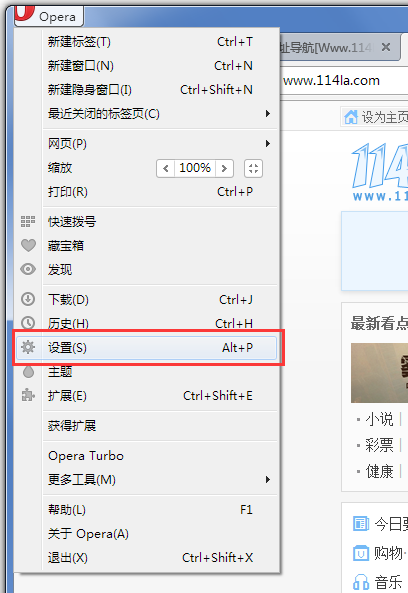The image size is (408, 593).
Task: Click the Speed Dial grid icon (快速拨号)
Action: coord(28,221)
